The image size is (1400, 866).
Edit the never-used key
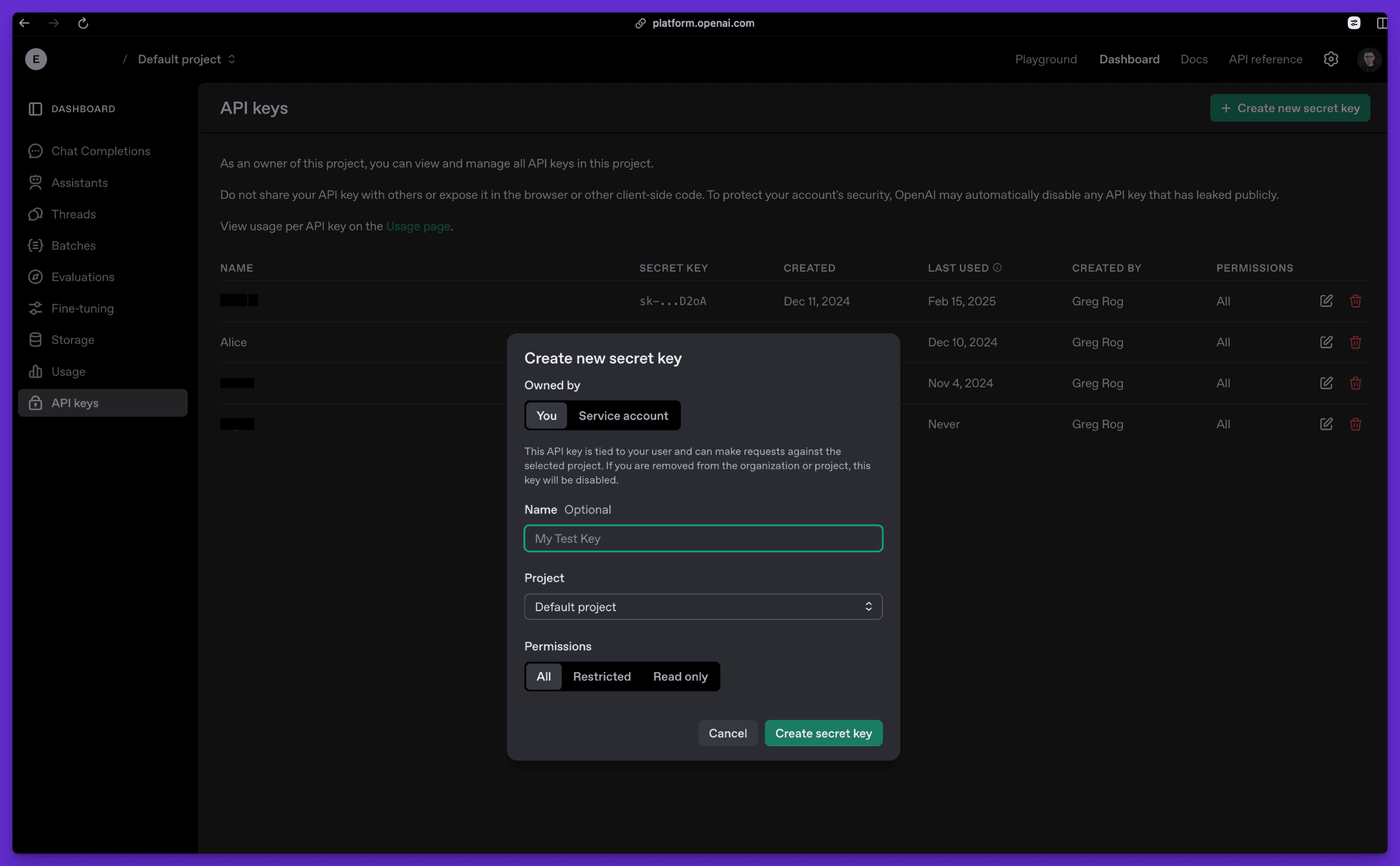(x=1326, y=424)
